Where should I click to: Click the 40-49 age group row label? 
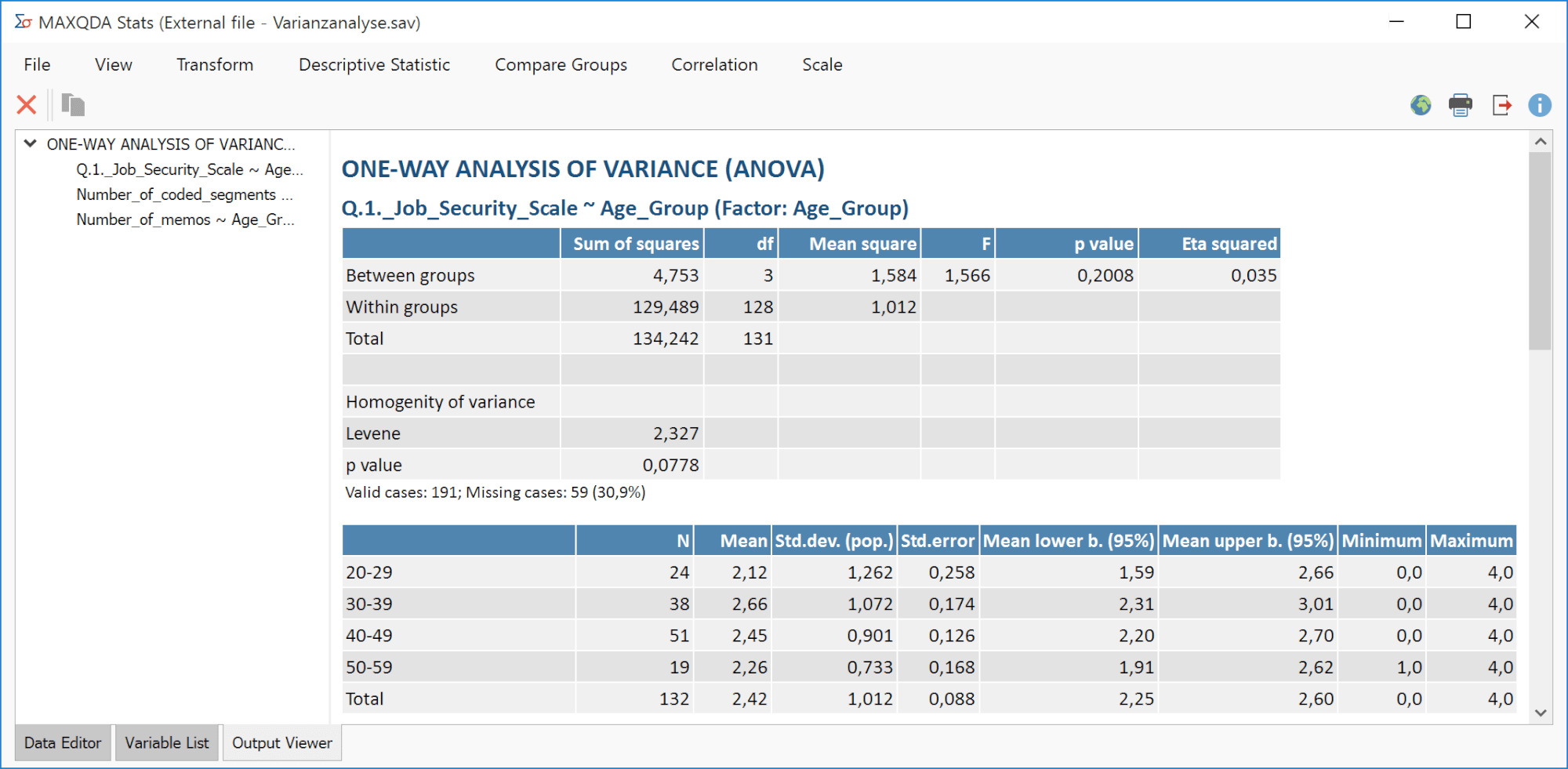pos(369,635)
